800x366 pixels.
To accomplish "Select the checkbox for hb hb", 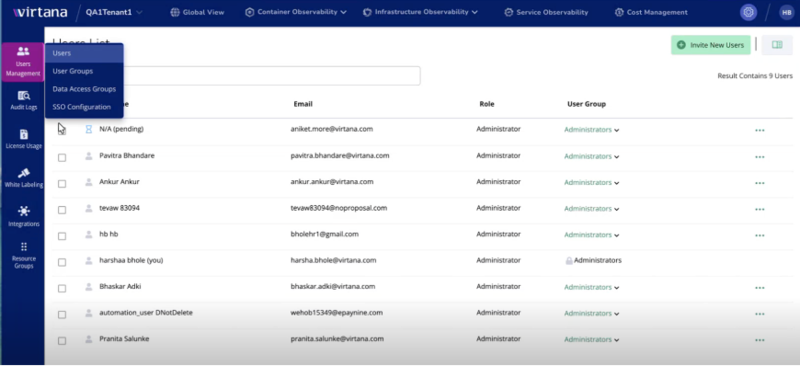I will 62,236.
